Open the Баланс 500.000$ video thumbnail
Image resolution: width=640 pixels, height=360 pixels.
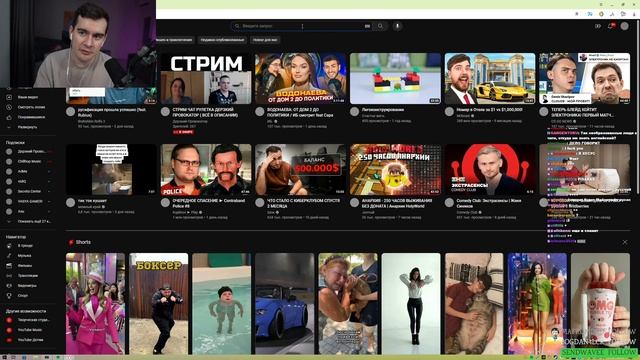click(300, 169)
